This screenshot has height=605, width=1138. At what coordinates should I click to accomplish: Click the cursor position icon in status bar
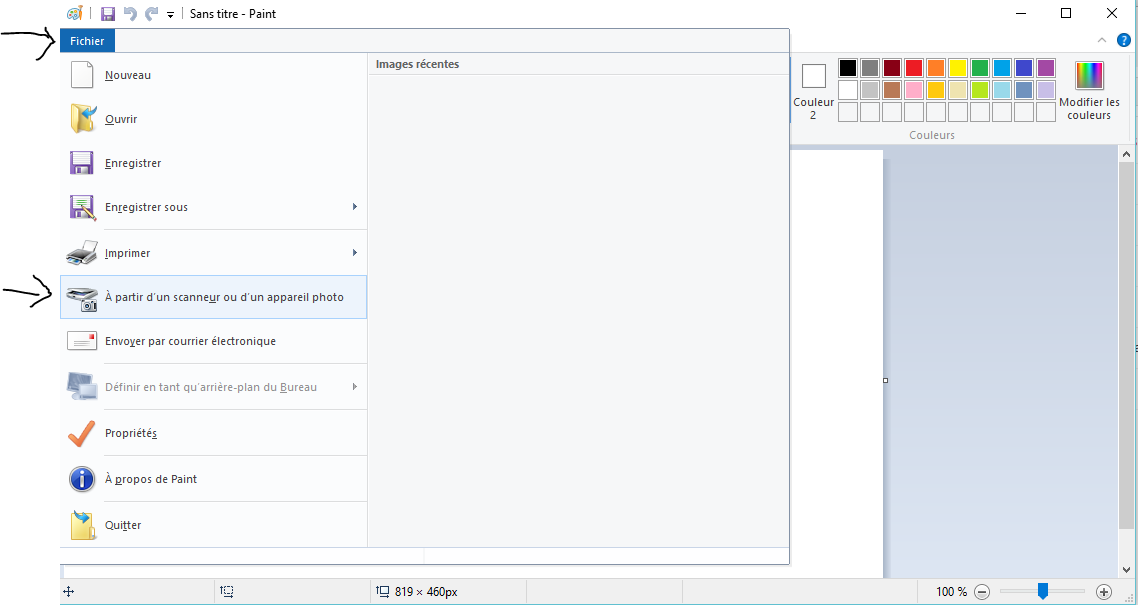point(69,592)
